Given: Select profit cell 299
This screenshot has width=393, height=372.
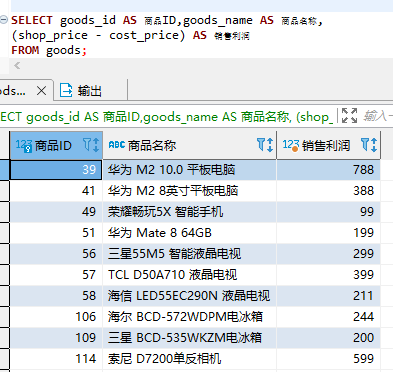Looking at the screenshot, I should (328, 254).
